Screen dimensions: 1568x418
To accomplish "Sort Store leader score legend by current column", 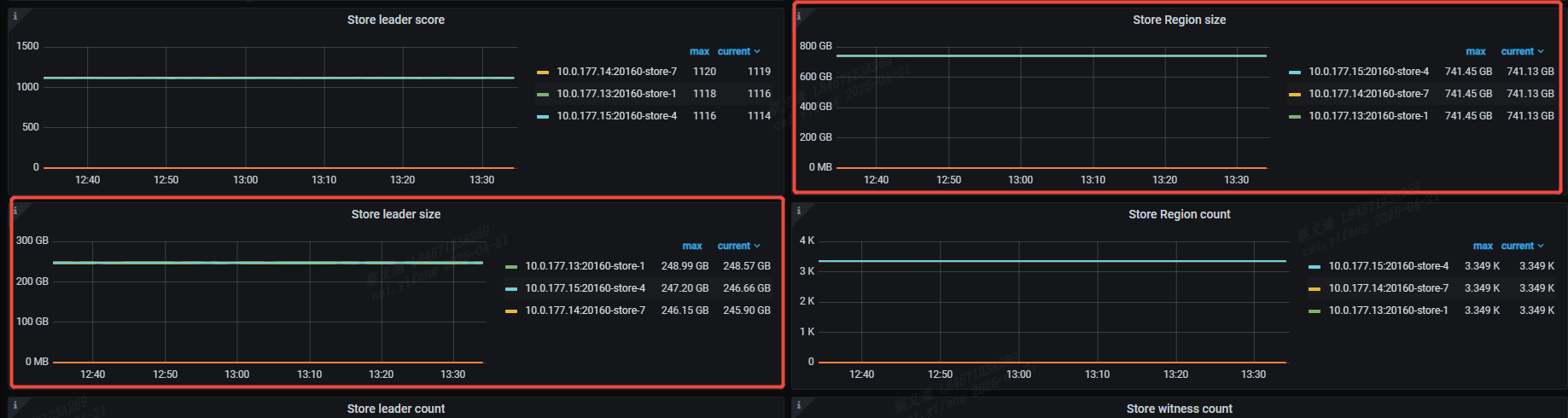I will (x=737, y=51).
